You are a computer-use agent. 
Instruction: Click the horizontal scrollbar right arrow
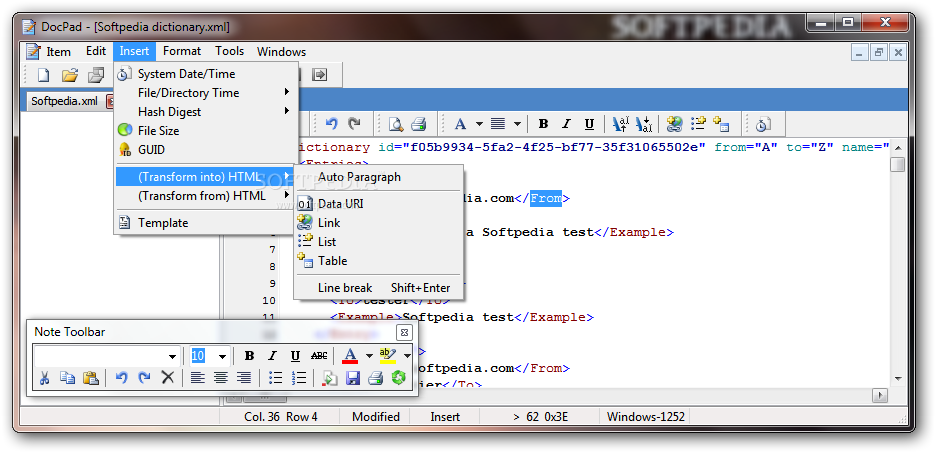[x=879, y=395]
